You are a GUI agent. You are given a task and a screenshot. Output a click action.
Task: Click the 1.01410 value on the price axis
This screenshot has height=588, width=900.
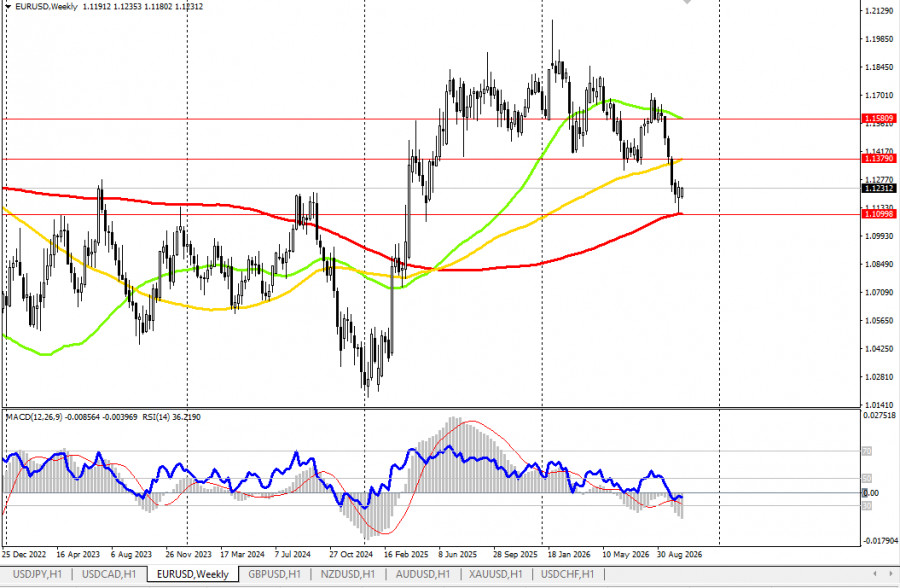pyautogui.click(x=879, y=405)
